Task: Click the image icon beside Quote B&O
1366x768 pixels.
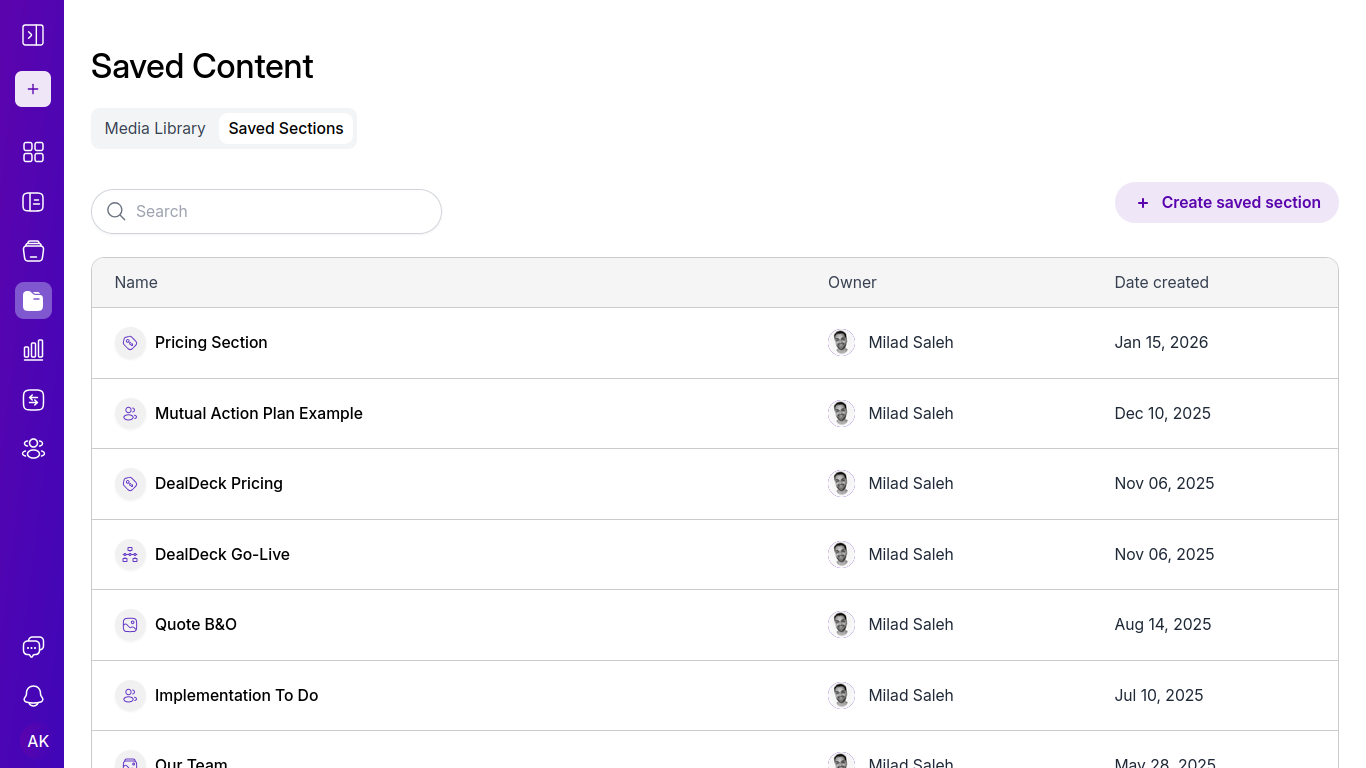Action: pos(130,624)
